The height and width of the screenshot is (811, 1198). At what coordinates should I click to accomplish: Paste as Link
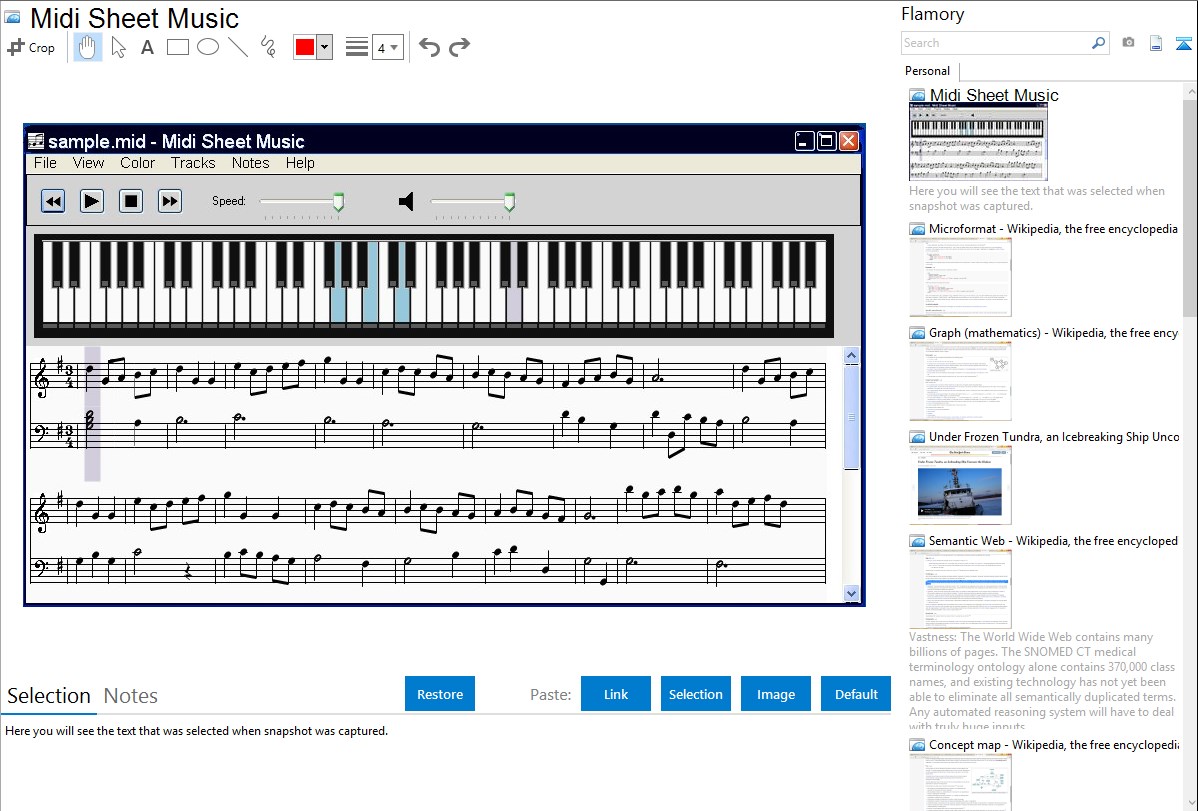tap(616, 694)
